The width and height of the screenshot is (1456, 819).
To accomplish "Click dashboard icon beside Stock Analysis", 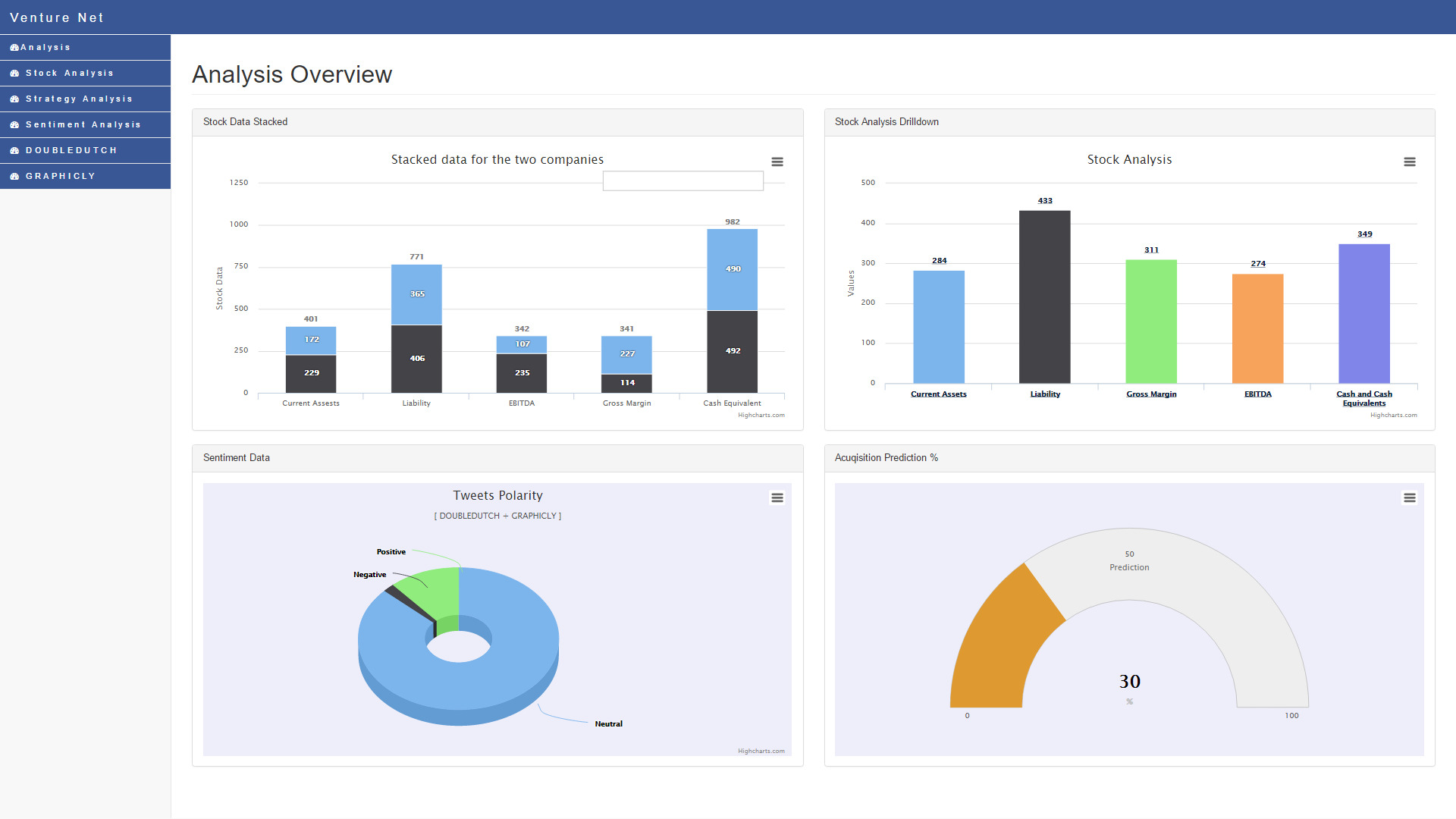I will click(14, 74).
